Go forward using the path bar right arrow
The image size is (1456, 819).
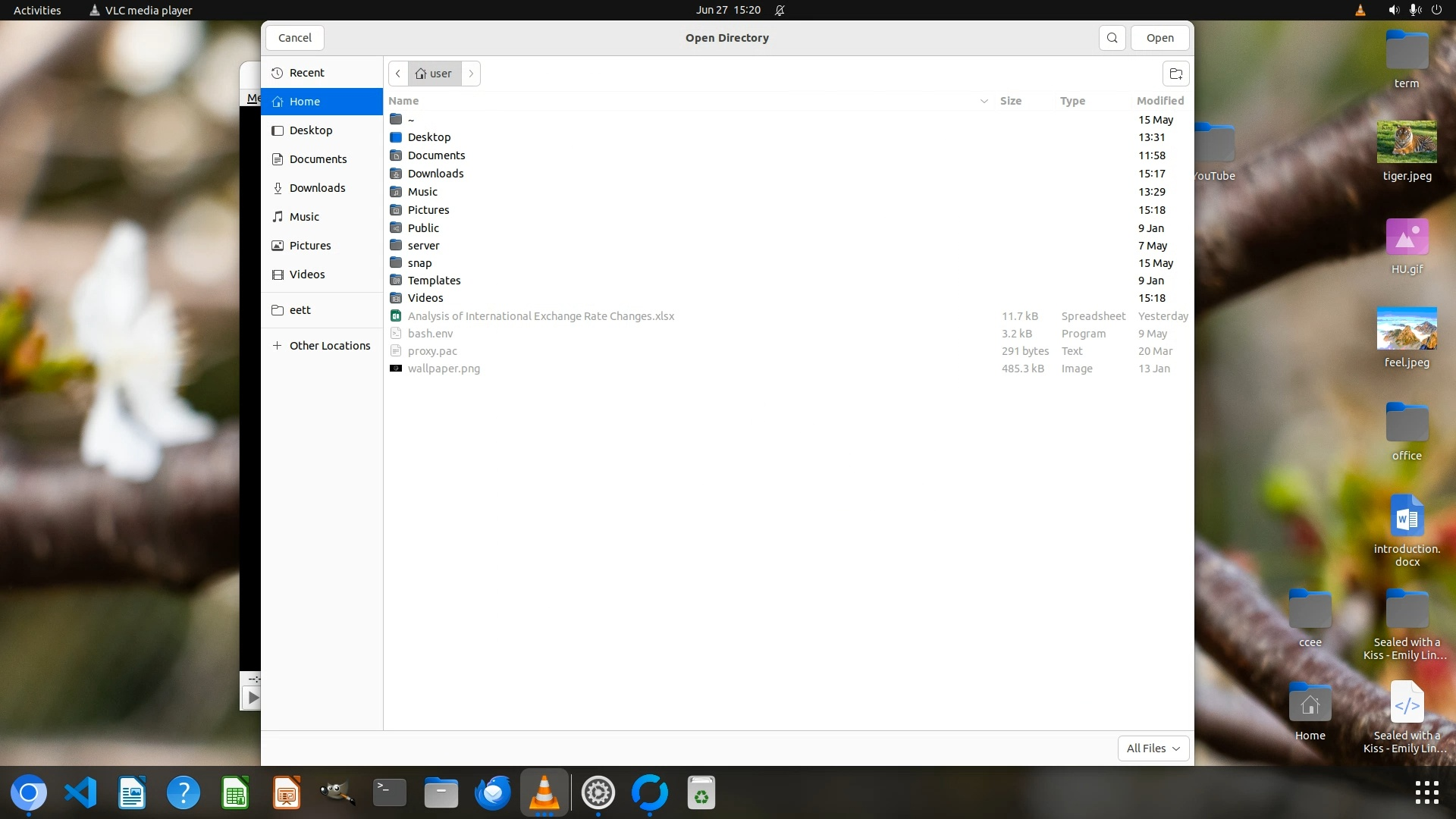(x=471, y=74)
